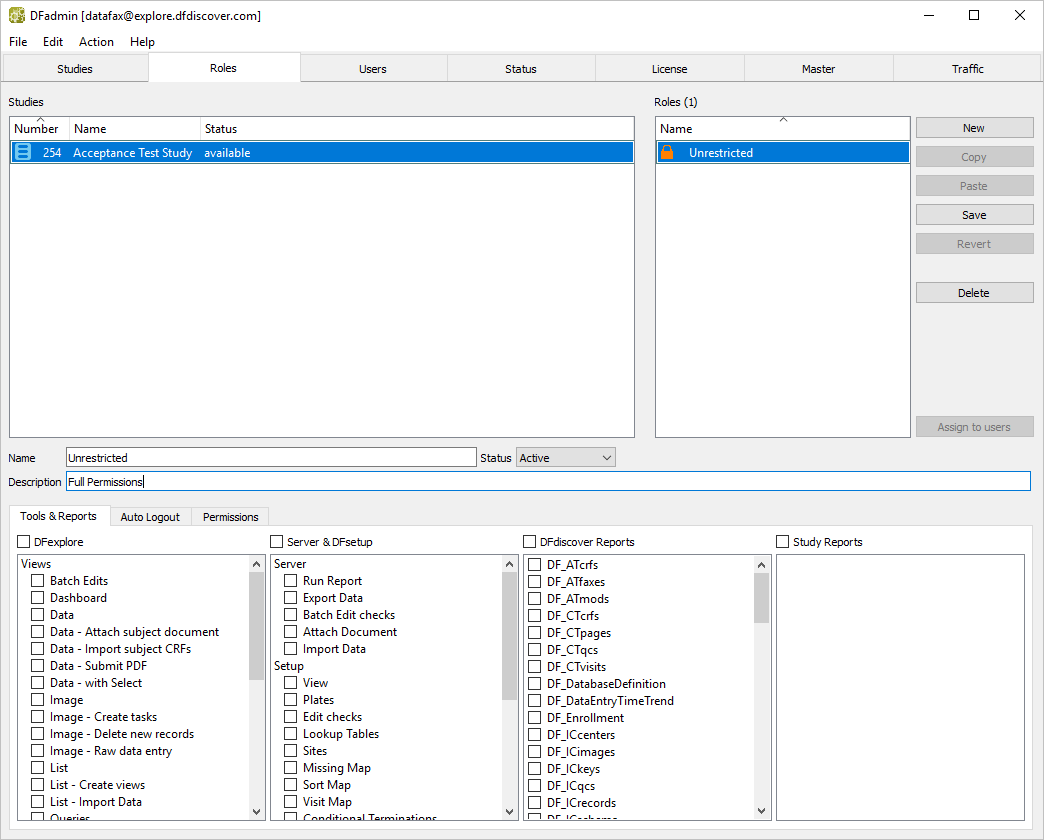Image resolution: width=1044 pixels, height=840 pixels.
Task: Open the Status dropdown showing Active
Action: [x=566, y=458]
